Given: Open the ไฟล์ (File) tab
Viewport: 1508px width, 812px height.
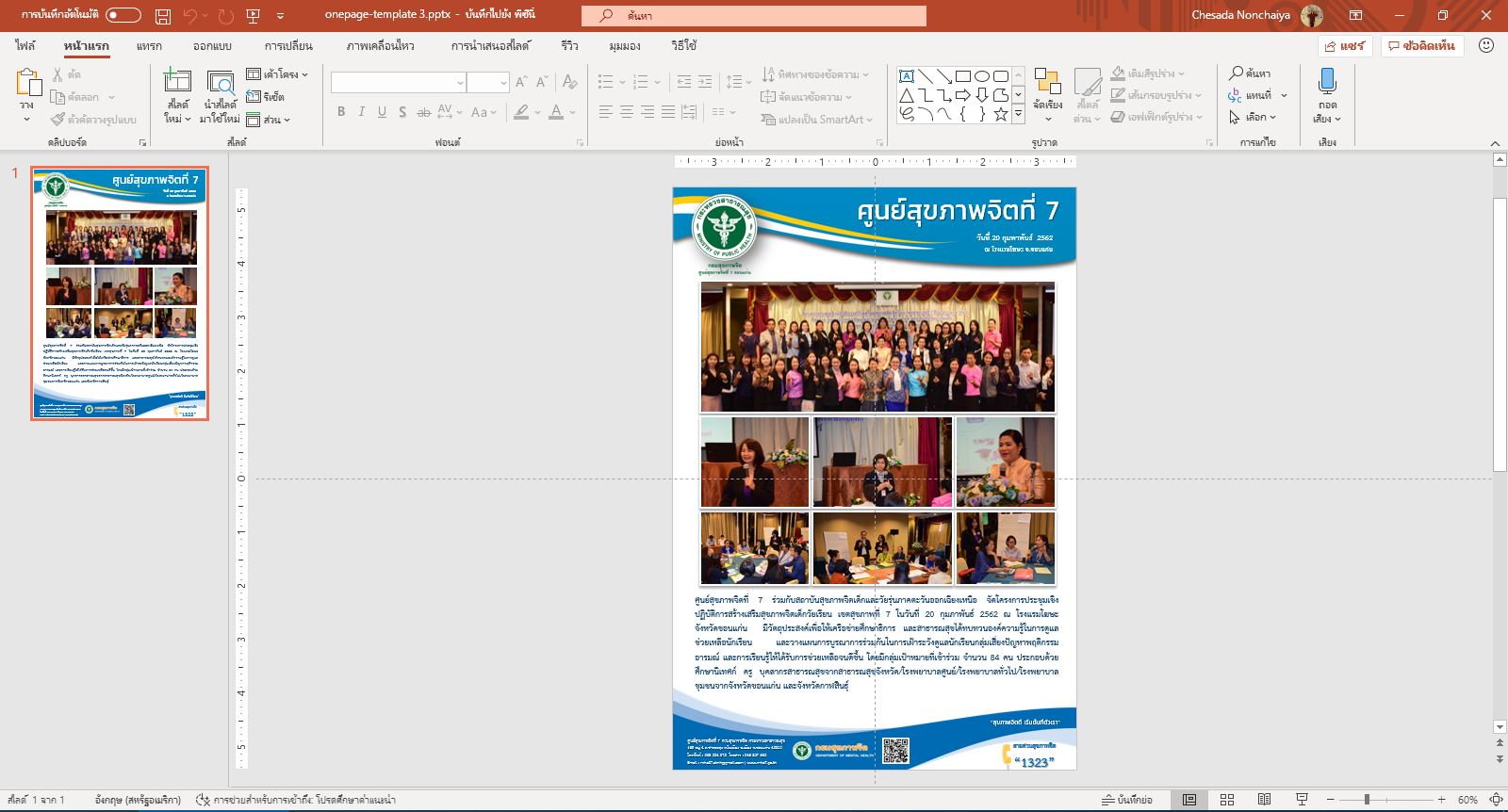Looking at the screenshot, I should click(25, 45).
